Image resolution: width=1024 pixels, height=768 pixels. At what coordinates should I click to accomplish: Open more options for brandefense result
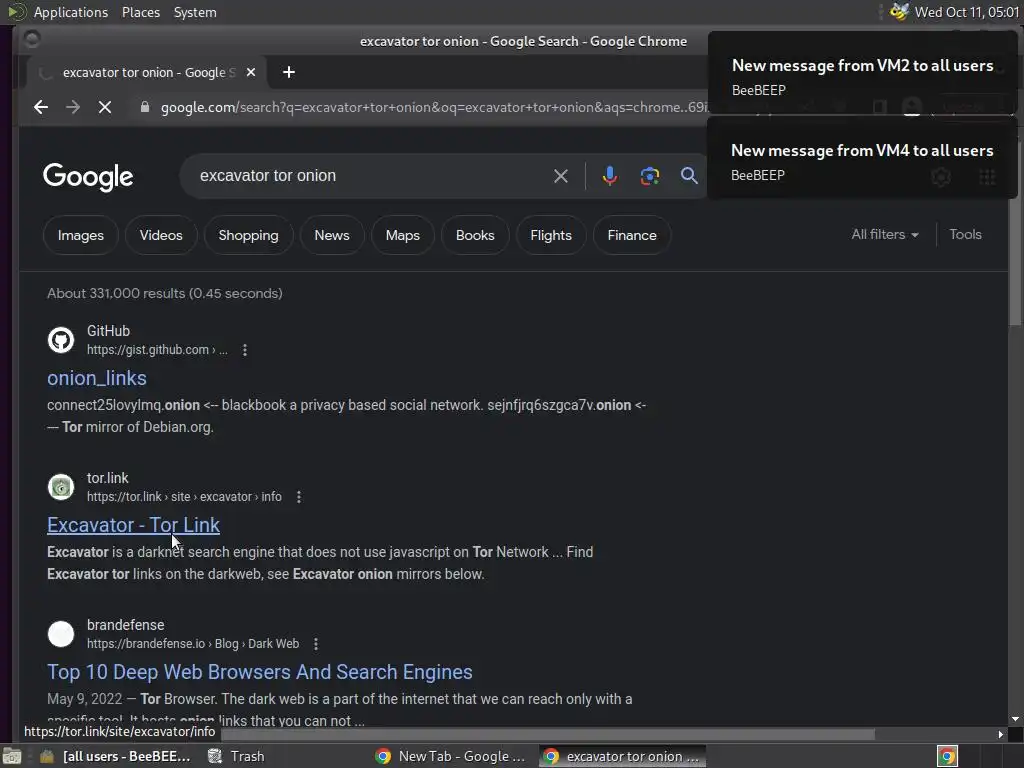coord(316,644)
